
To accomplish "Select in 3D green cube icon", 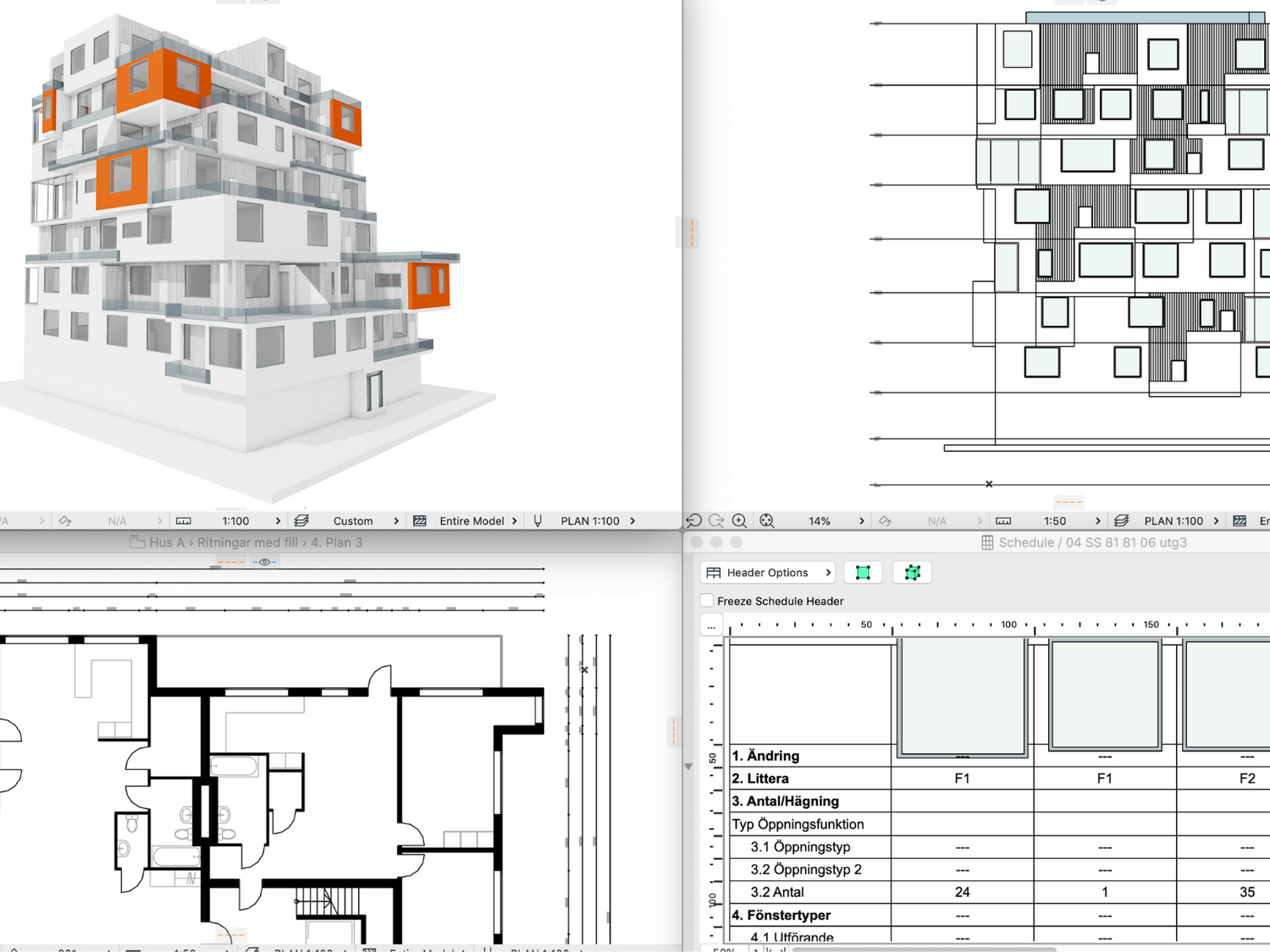I will click(912, 573).
